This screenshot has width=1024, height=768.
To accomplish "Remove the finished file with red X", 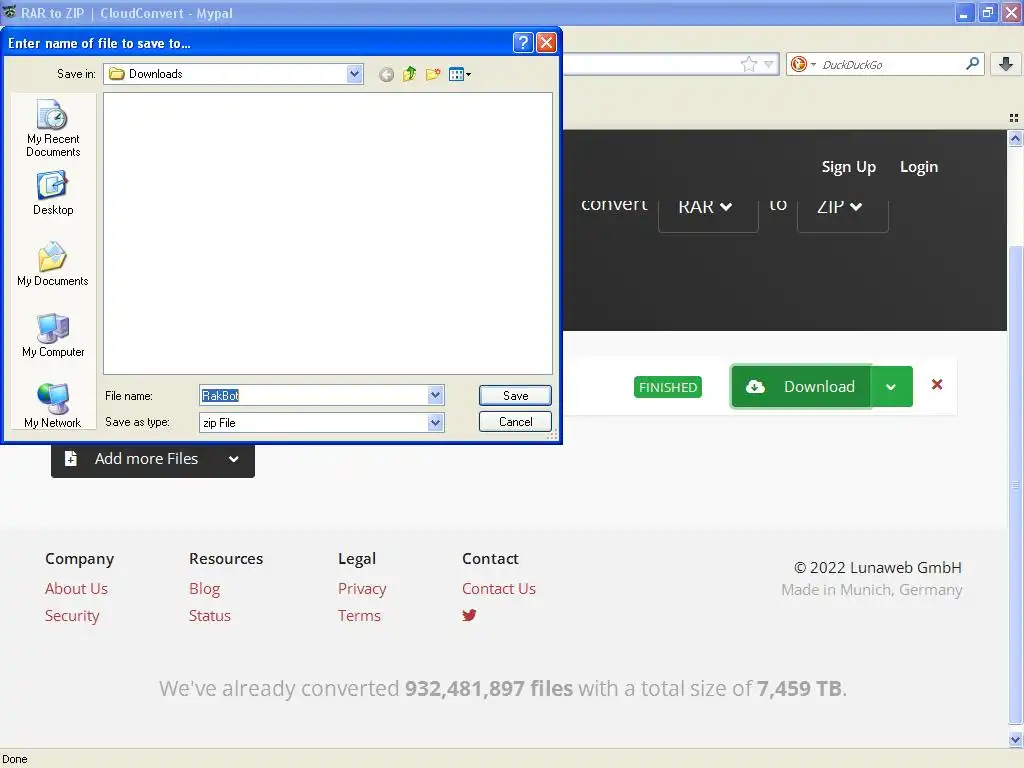I will click(x=936, y=385).
